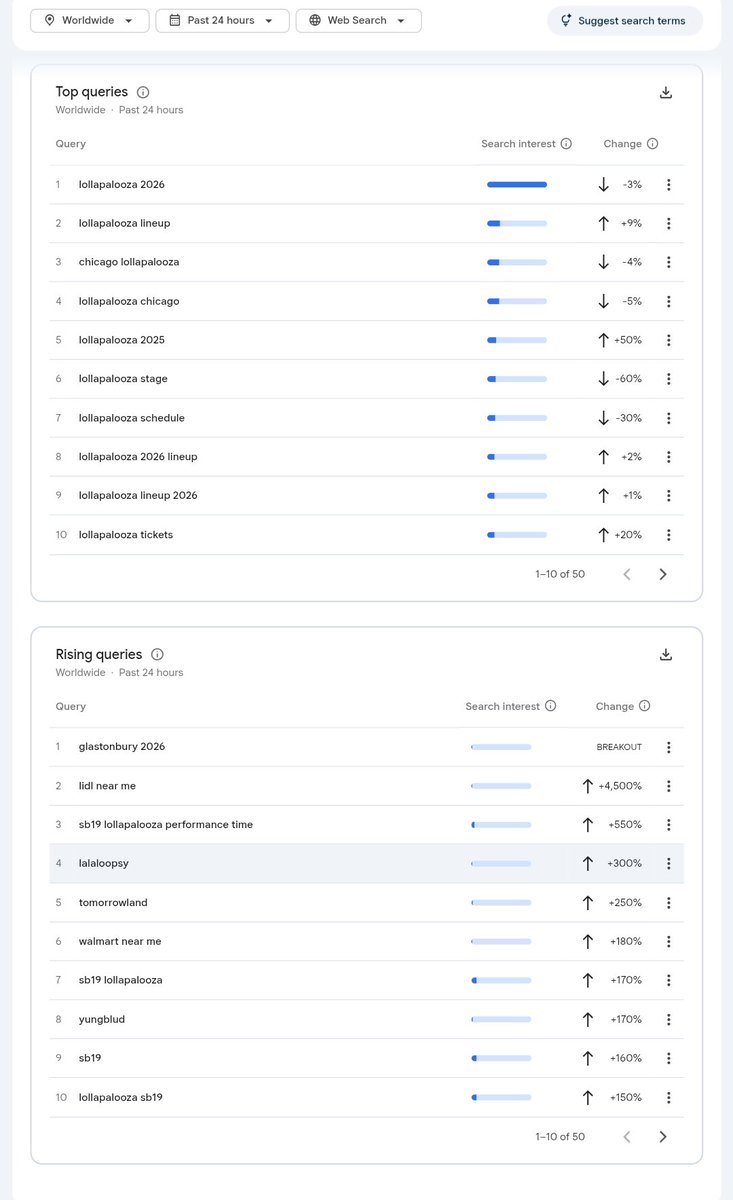Click the BREAKOUT change label
Screen dimensions: 733x1200
click(x=619, y=747)
